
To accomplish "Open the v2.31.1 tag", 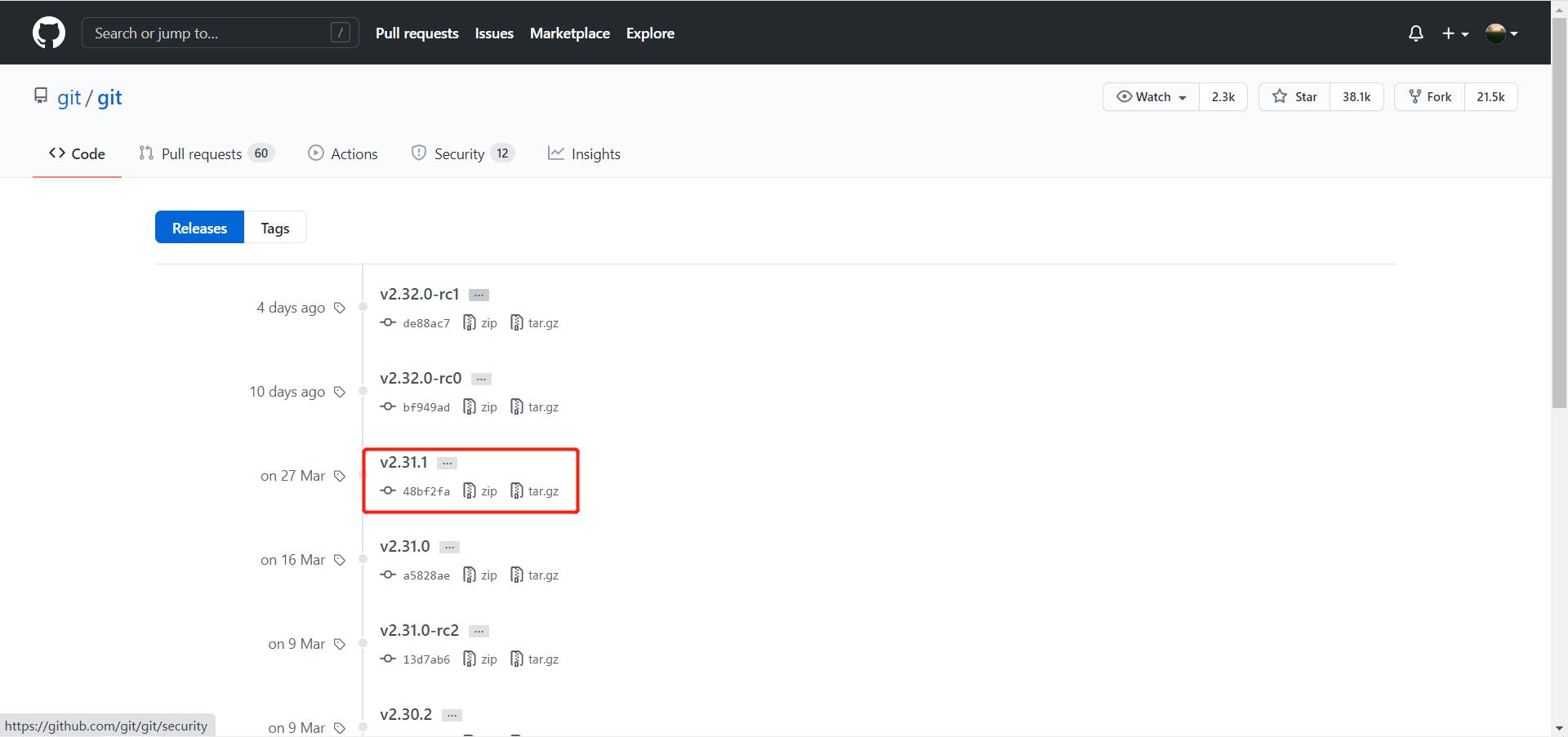I will pyautogui.click(x=403, y=462).
